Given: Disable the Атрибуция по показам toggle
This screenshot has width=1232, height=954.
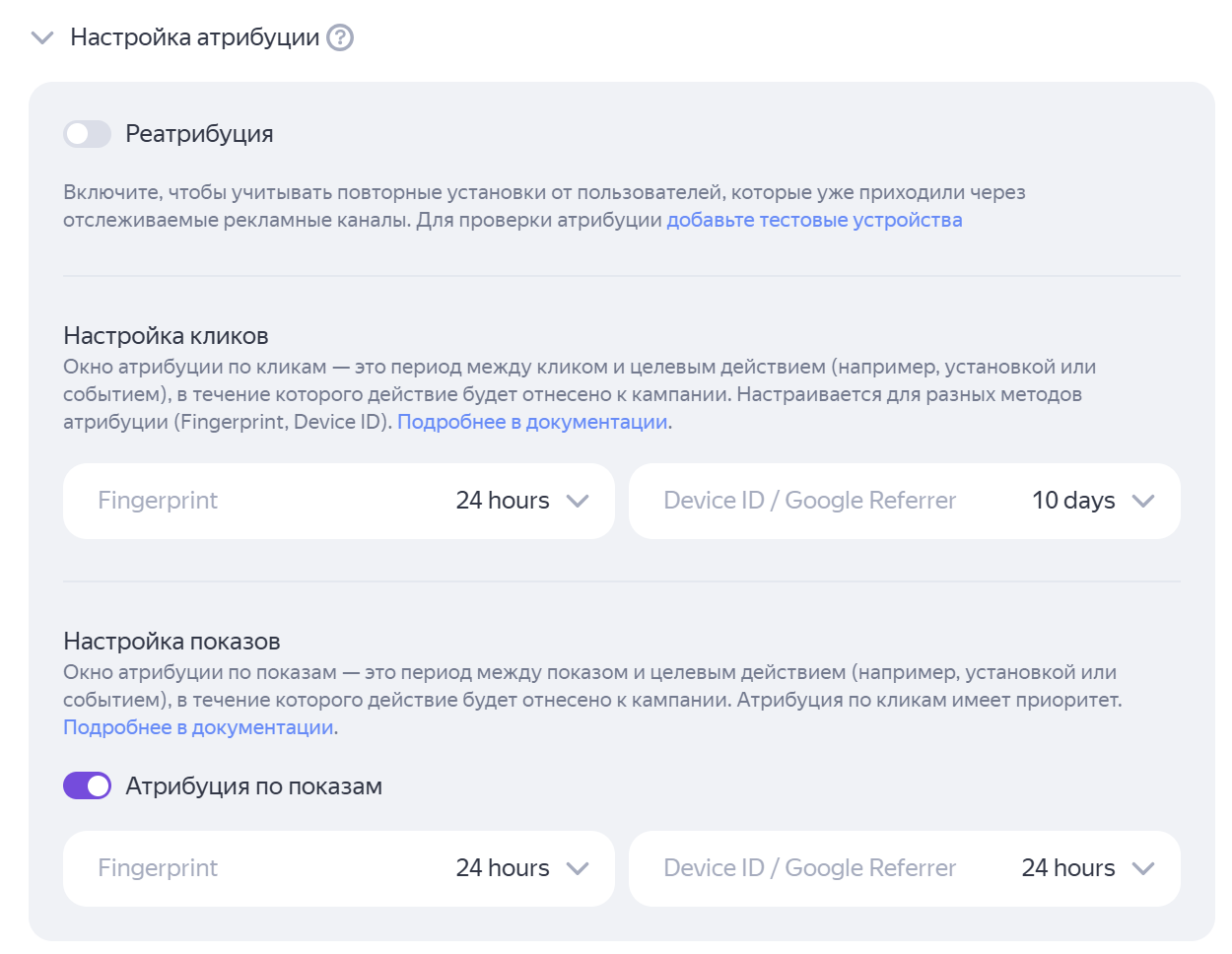Looking at the screenshot, I should click(87, 785).
